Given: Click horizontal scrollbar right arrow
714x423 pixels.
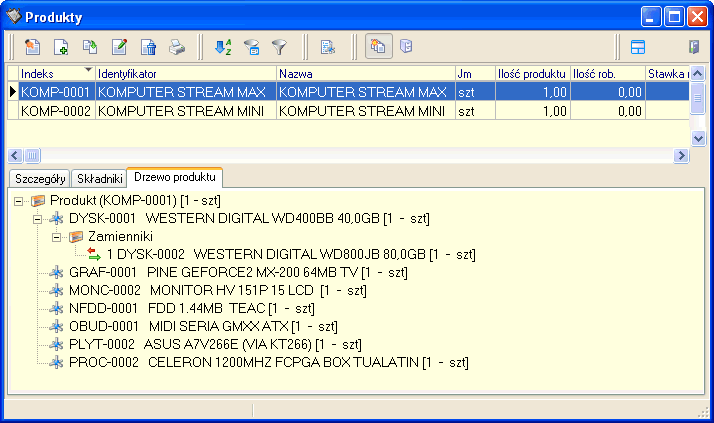Looking at the screenshot, I should click(681, 156).
